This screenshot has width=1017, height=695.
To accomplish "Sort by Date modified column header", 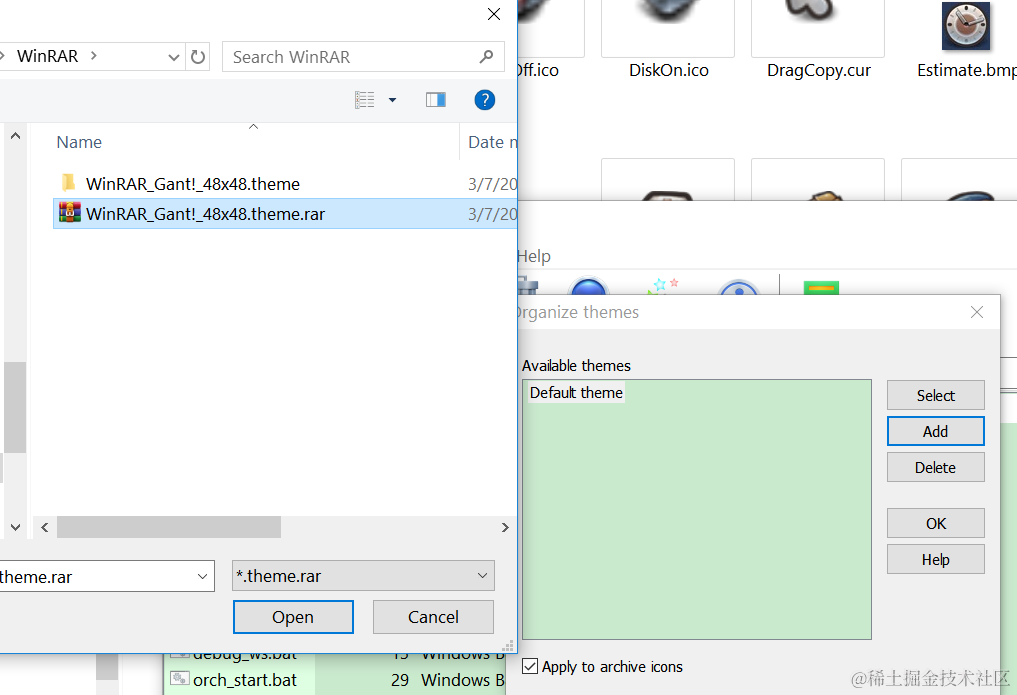I will click(492, 142).
